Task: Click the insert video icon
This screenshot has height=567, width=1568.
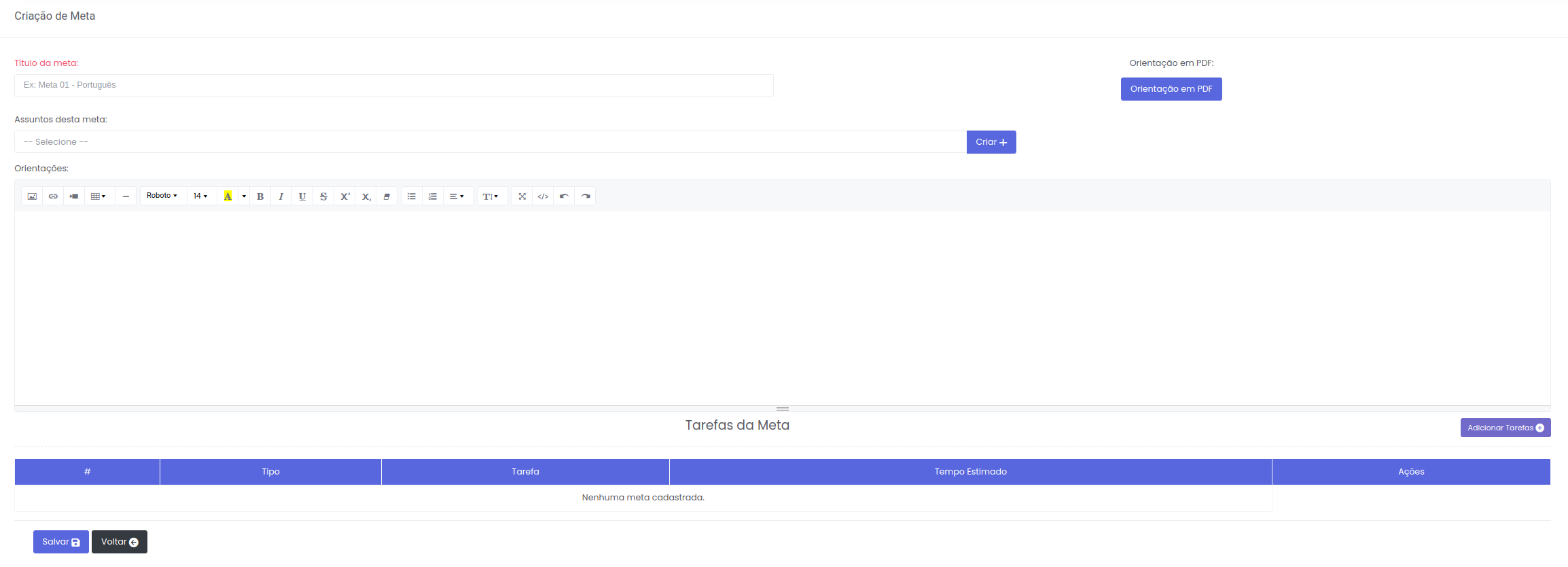Action: [74, 196]
